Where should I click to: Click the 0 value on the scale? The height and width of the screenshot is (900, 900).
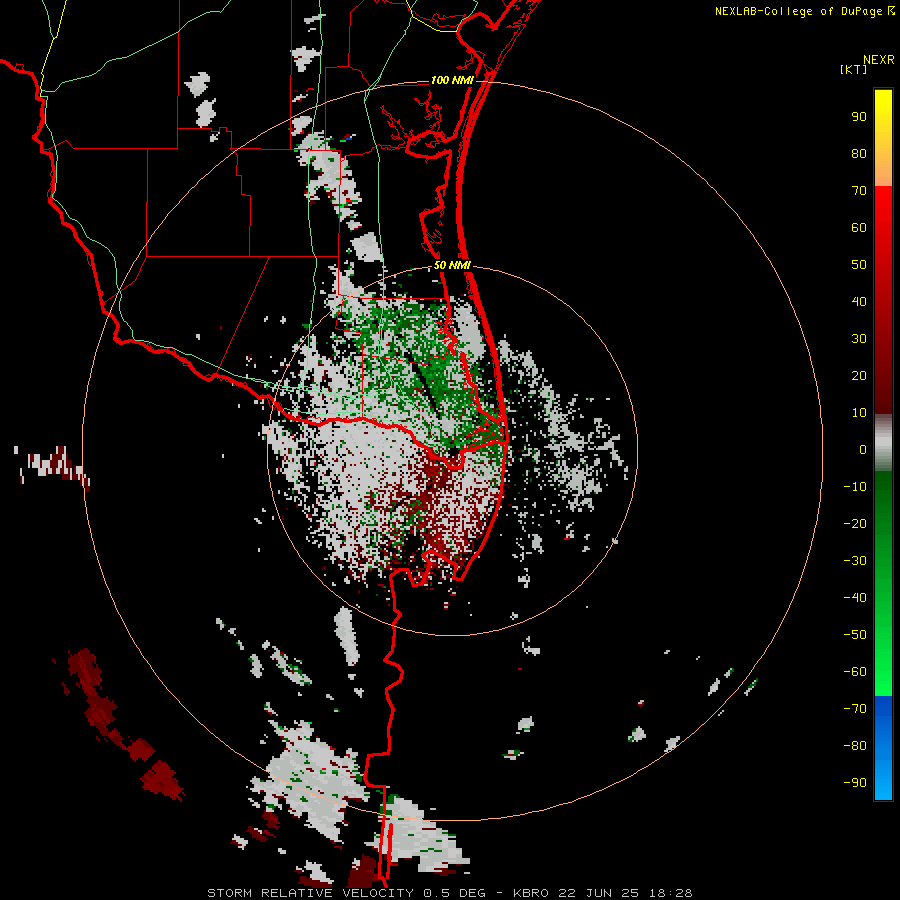(x=863, y=449)
